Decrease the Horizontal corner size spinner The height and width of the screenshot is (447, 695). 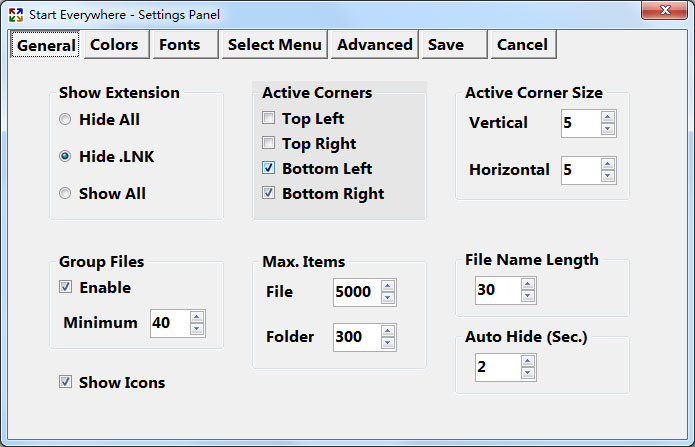[608, 176]
